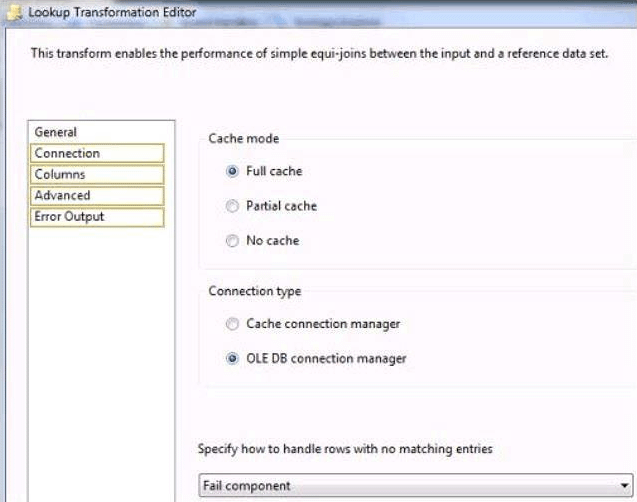Select the Error Output page
Image resolution: width=637 pixels, height=502 pixels.
pyautogui.click(x=69, y=216)
